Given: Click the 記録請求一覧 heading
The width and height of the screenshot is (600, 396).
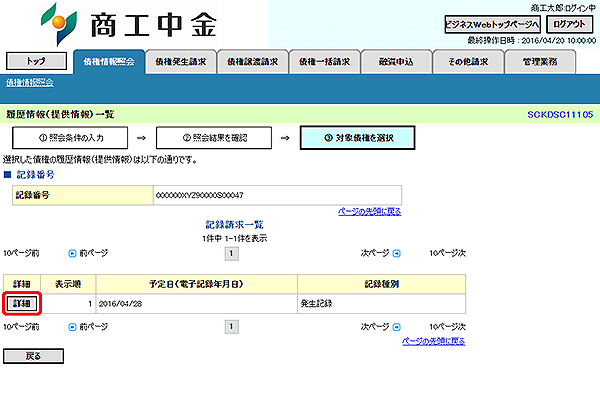Looking at the screenshot, I should tap(235, 225).
